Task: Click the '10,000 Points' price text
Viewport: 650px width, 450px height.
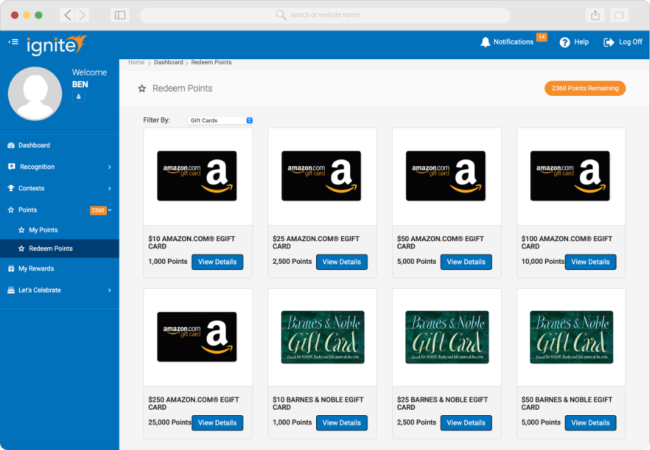Action: (x=543, y=261)
